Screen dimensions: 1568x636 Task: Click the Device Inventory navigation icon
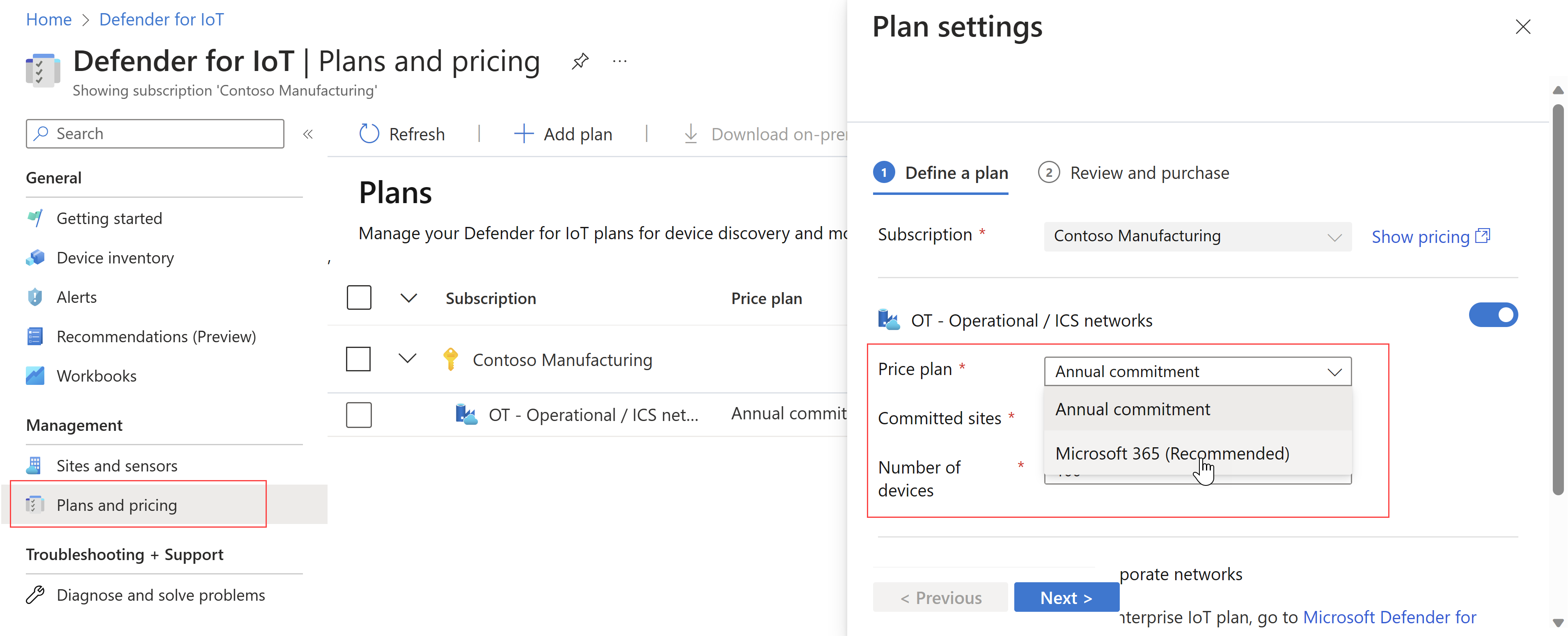35,257
